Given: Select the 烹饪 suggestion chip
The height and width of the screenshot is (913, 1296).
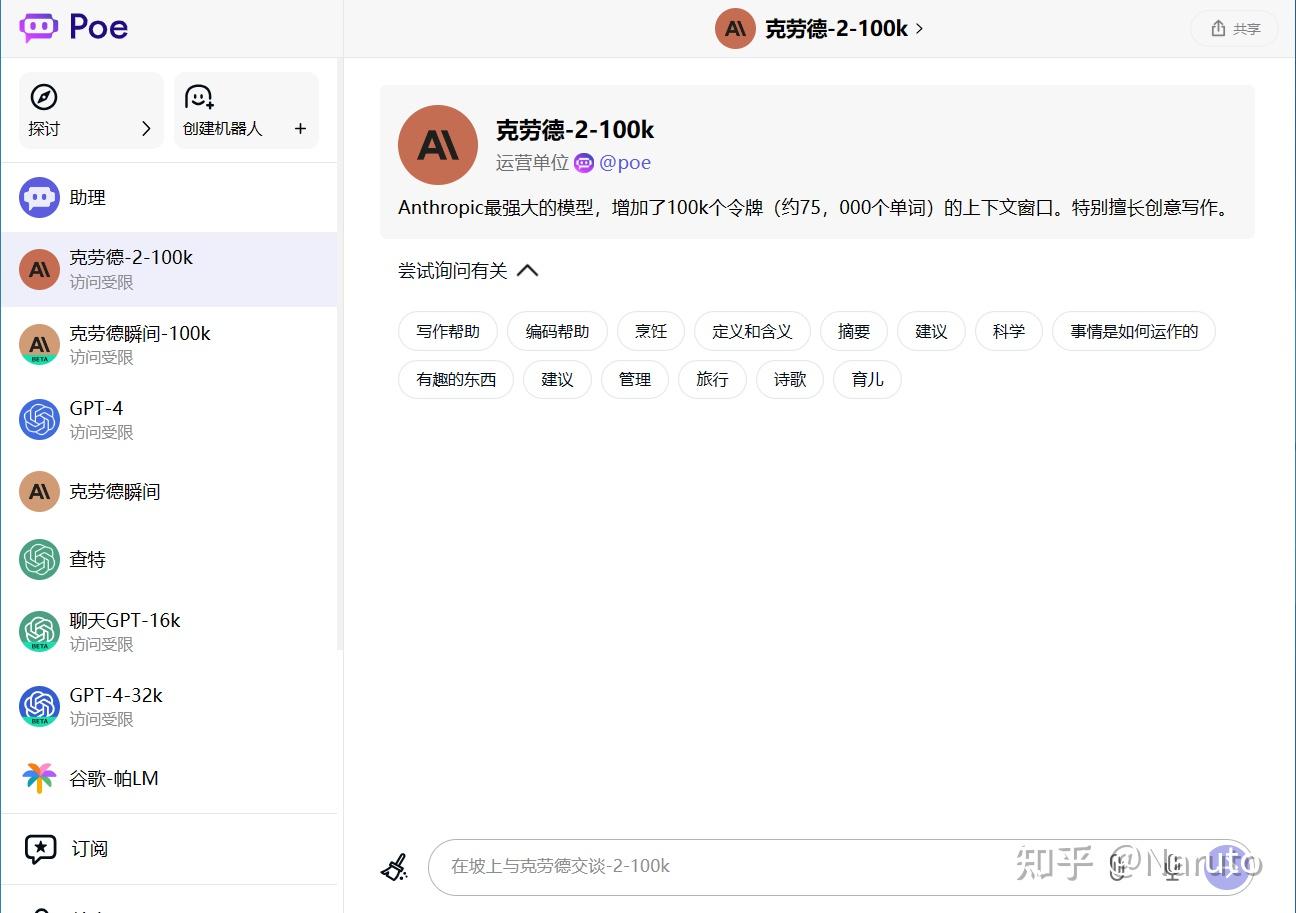Looking at the screenshot, I should [x=651, y=331].
